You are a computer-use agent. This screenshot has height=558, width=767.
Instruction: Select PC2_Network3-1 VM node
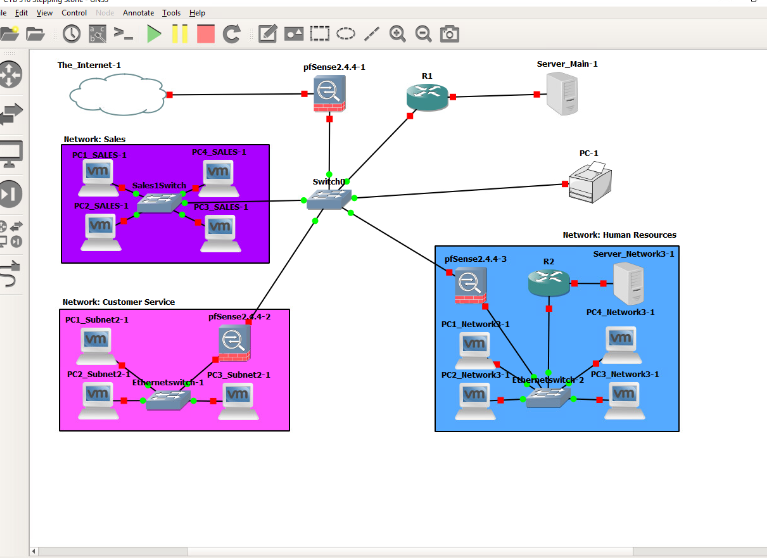pos(475,401)
